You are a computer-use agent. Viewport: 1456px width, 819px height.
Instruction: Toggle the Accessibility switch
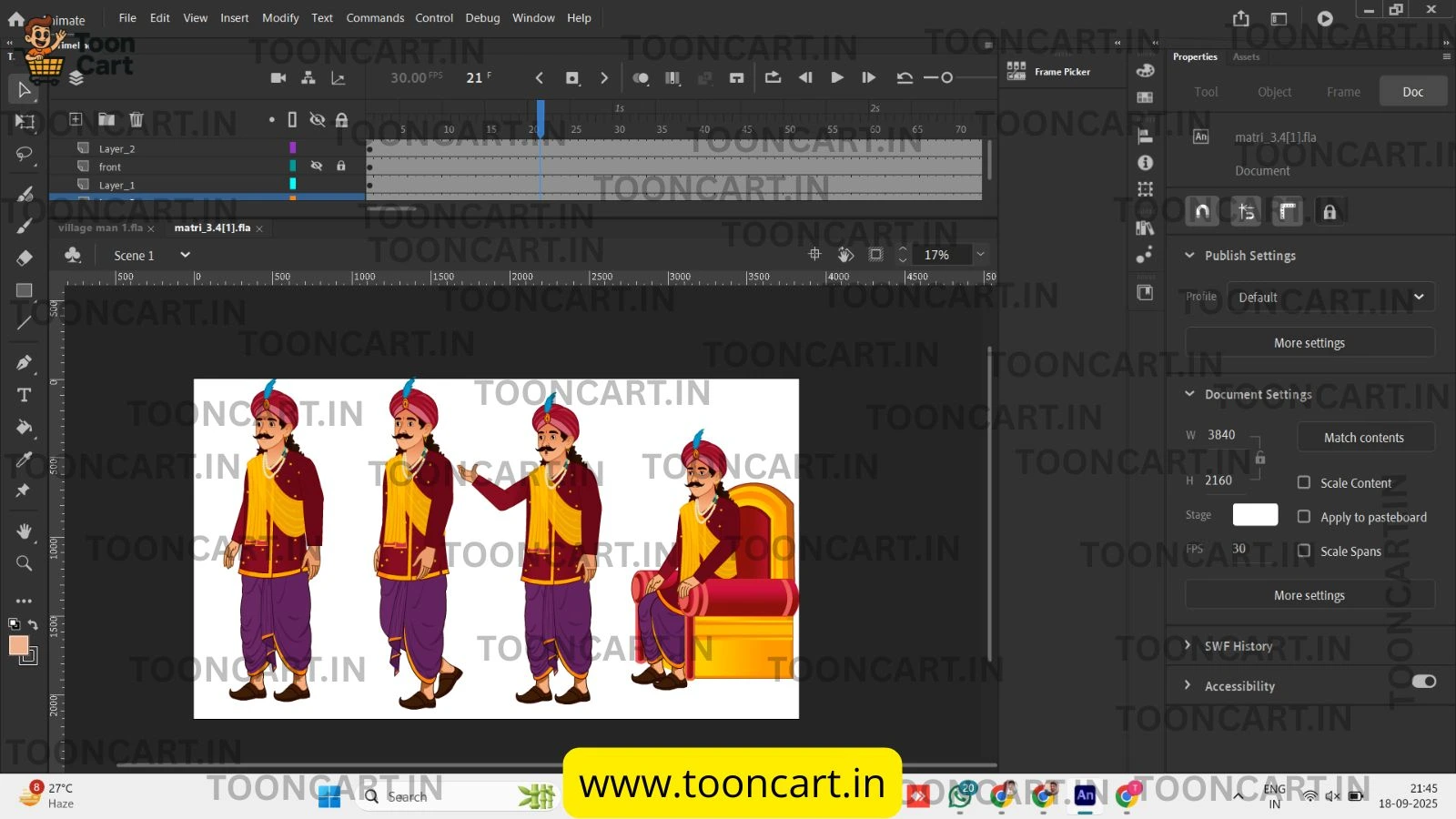[1423, 682]
